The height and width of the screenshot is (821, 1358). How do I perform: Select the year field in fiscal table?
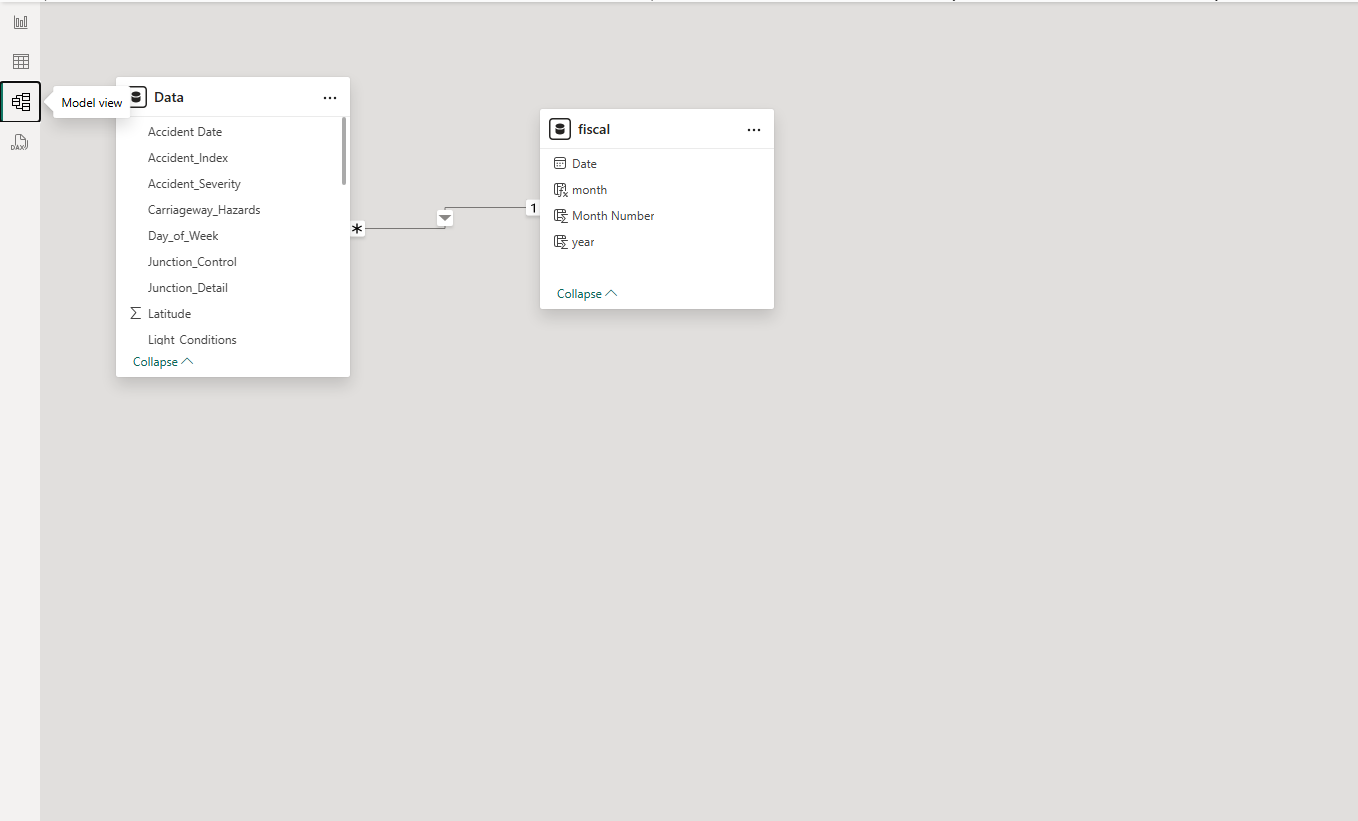click(x=583, y=242)
